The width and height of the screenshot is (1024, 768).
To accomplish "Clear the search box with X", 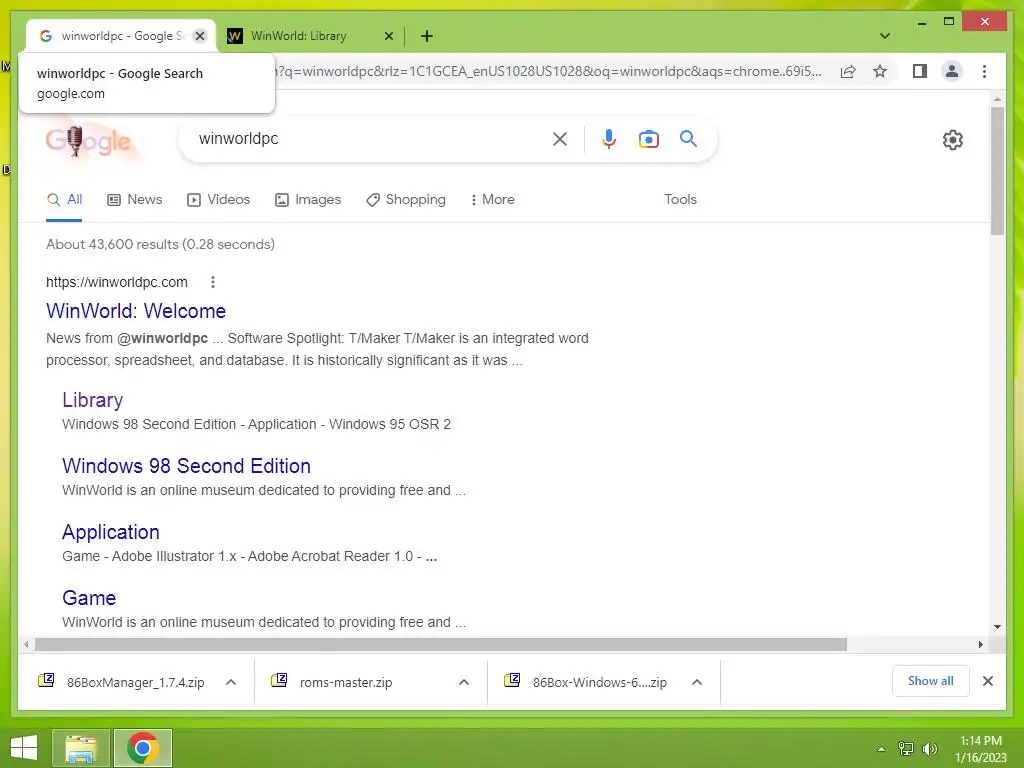I will (x=560, y=139).
